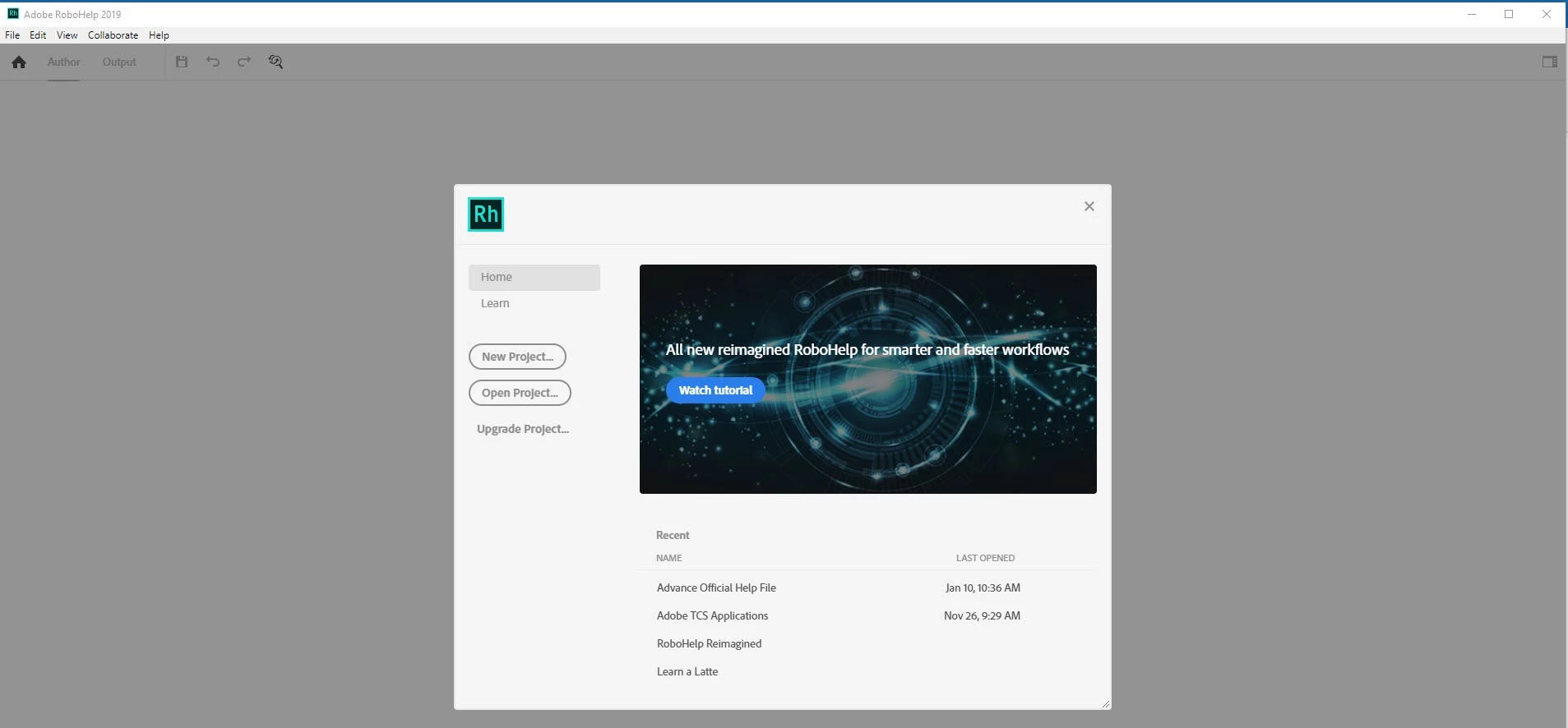Viewport: 1568px width, 728px height.
Task: Click the Undo arrow icon
Action: click(x=213, y=62)
